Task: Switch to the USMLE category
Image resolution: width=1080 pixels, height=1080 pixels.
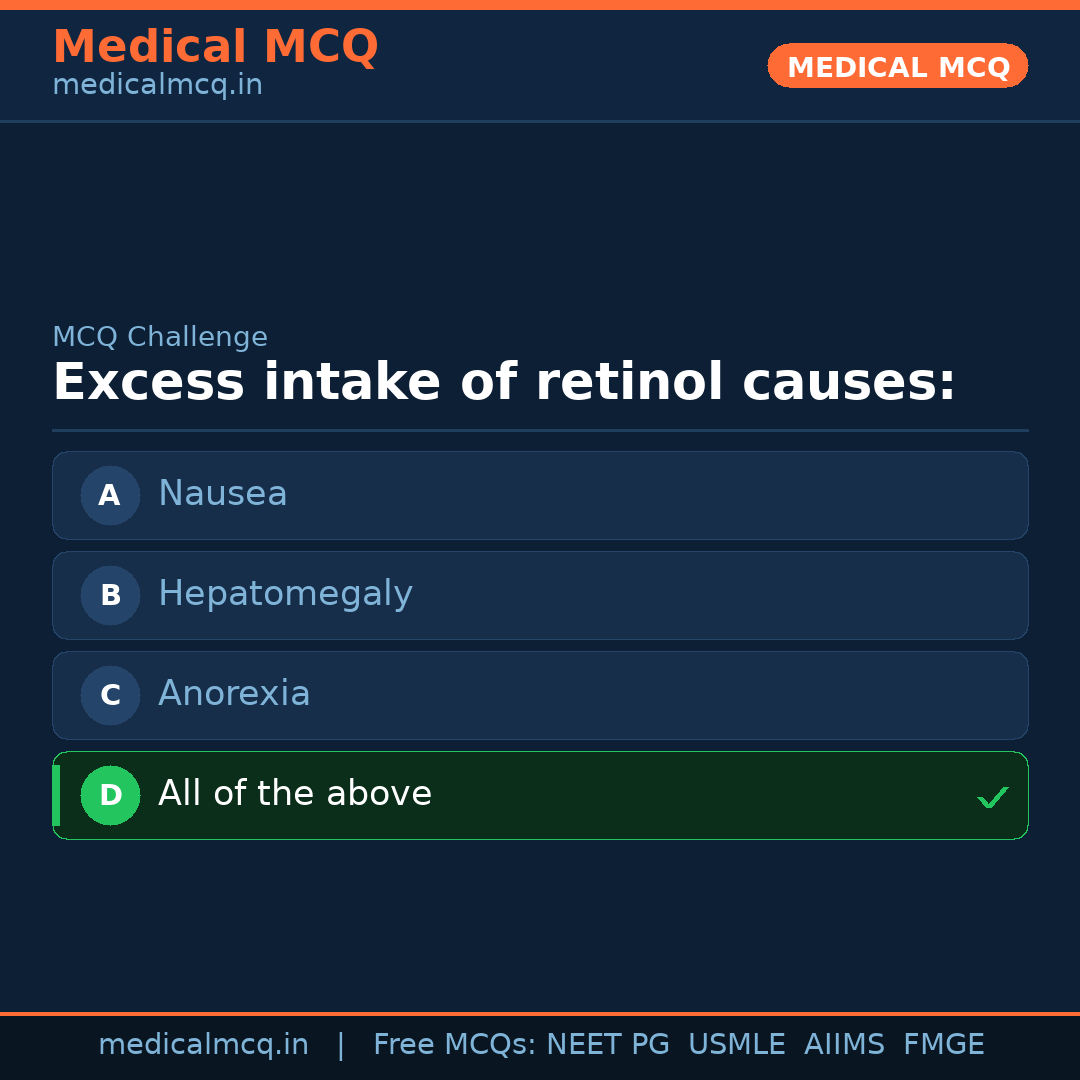Action: click(737, 1043)
